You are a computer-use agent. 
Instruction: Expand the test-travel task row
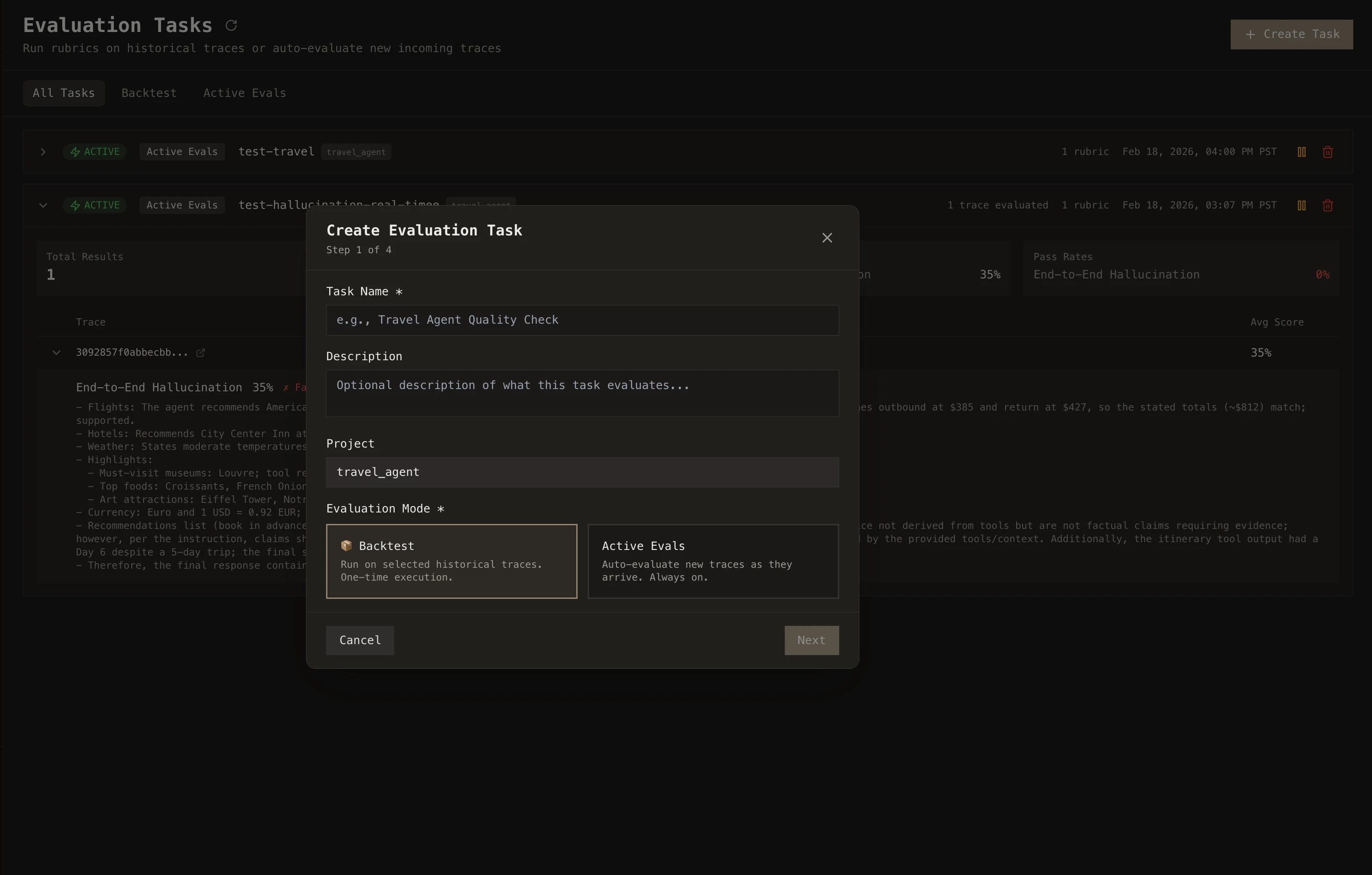(x=43, y=152)
